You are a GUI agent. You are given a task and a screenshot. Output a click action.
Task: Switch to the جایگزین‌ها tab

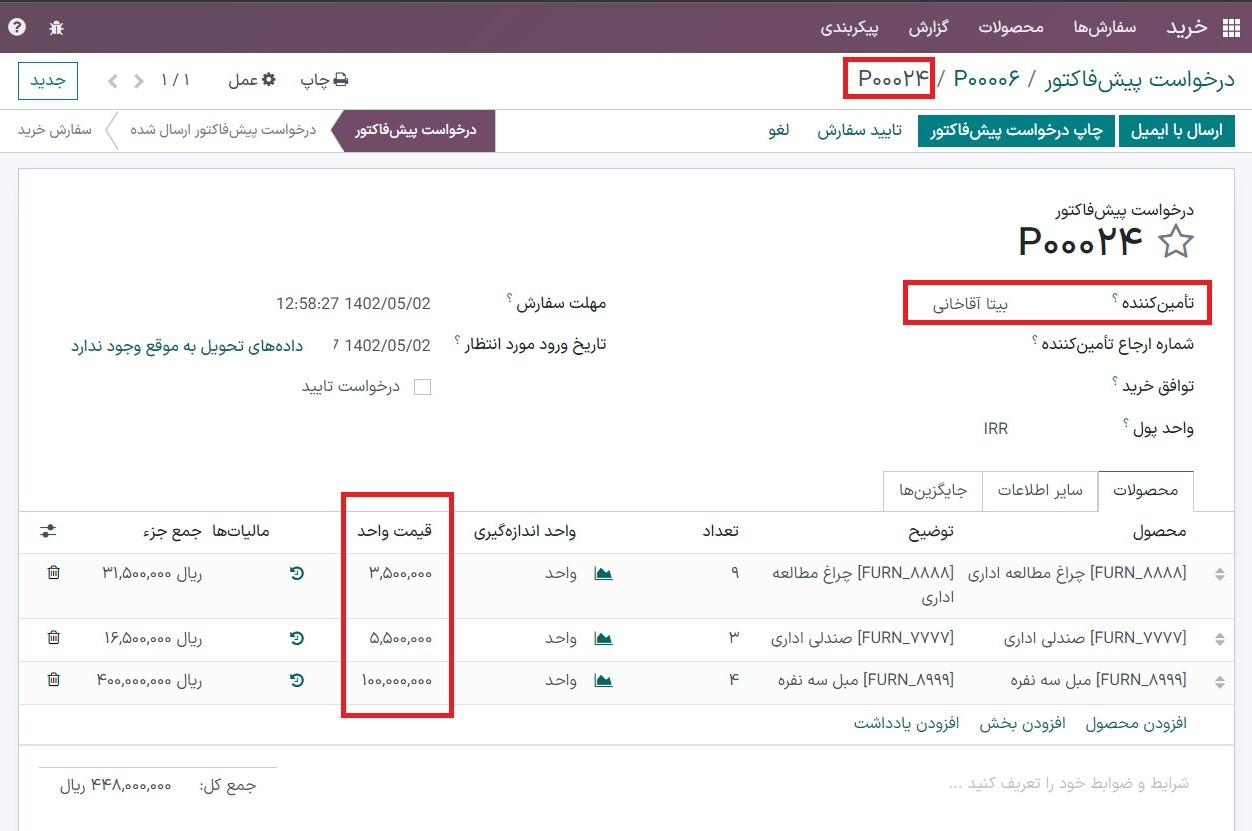coord(933,491)
